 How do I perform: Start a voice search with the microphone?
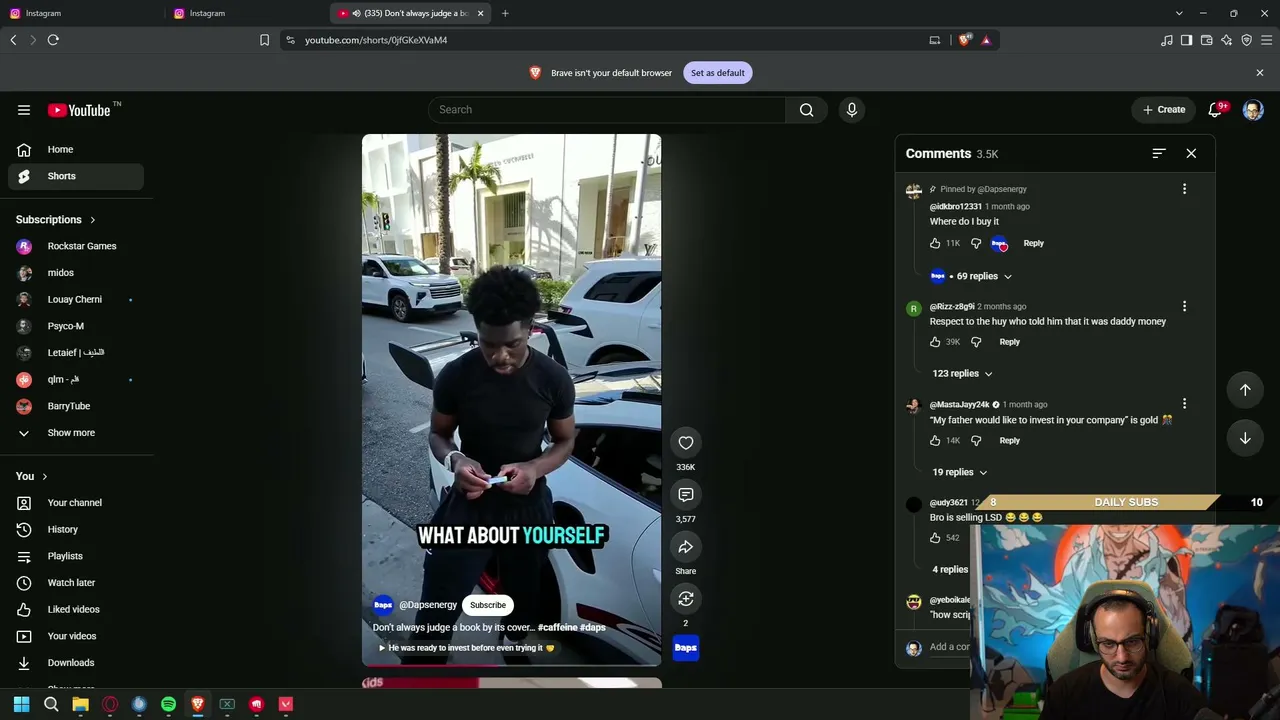tap(852, 110)
